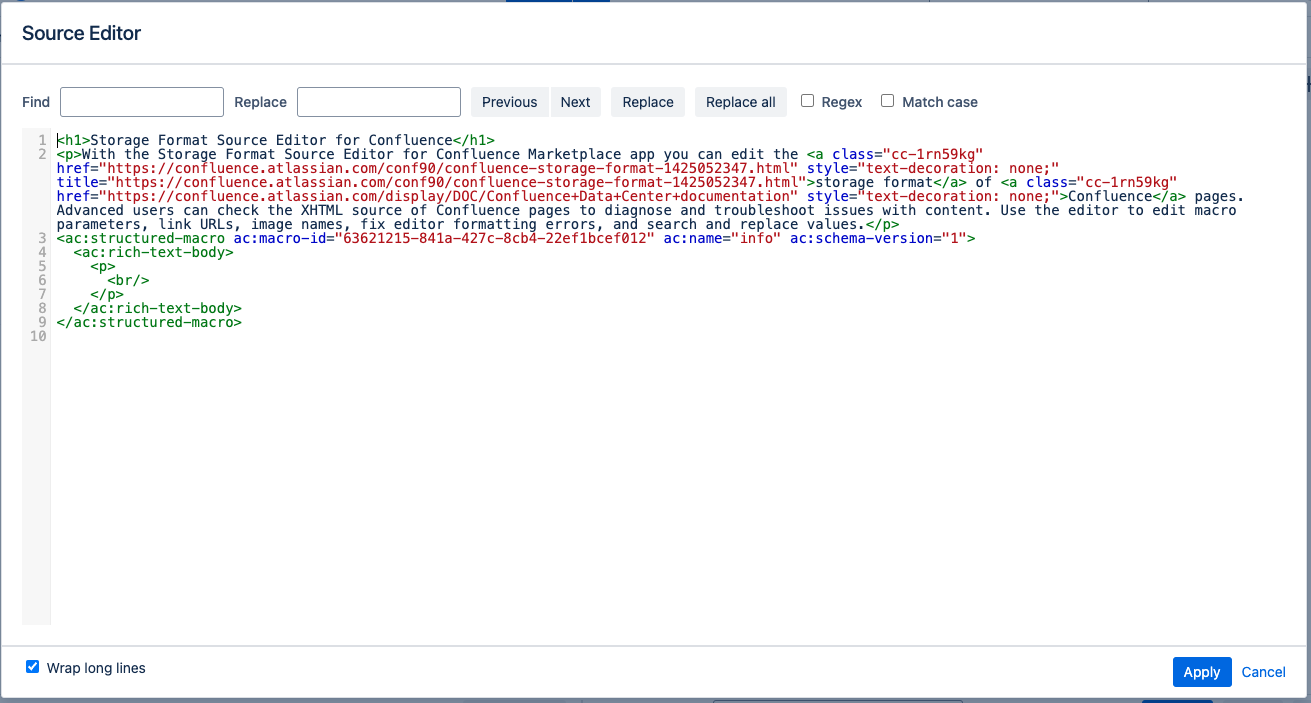
Task: Click the closing ac:rich-text-body tag
Action: point(158,308)
